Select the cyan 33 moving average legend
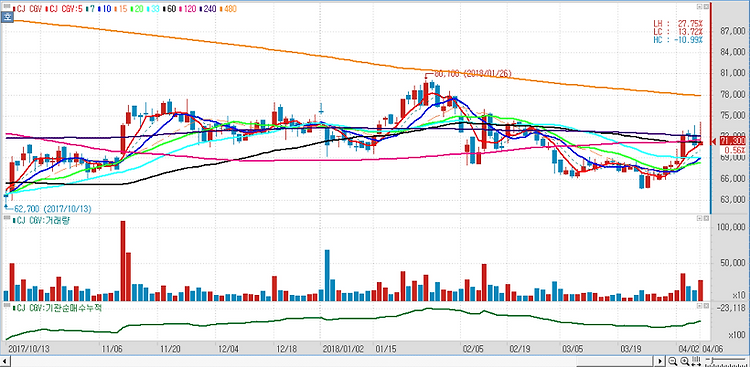The image size is (750, 367). [x=154, y=9]
